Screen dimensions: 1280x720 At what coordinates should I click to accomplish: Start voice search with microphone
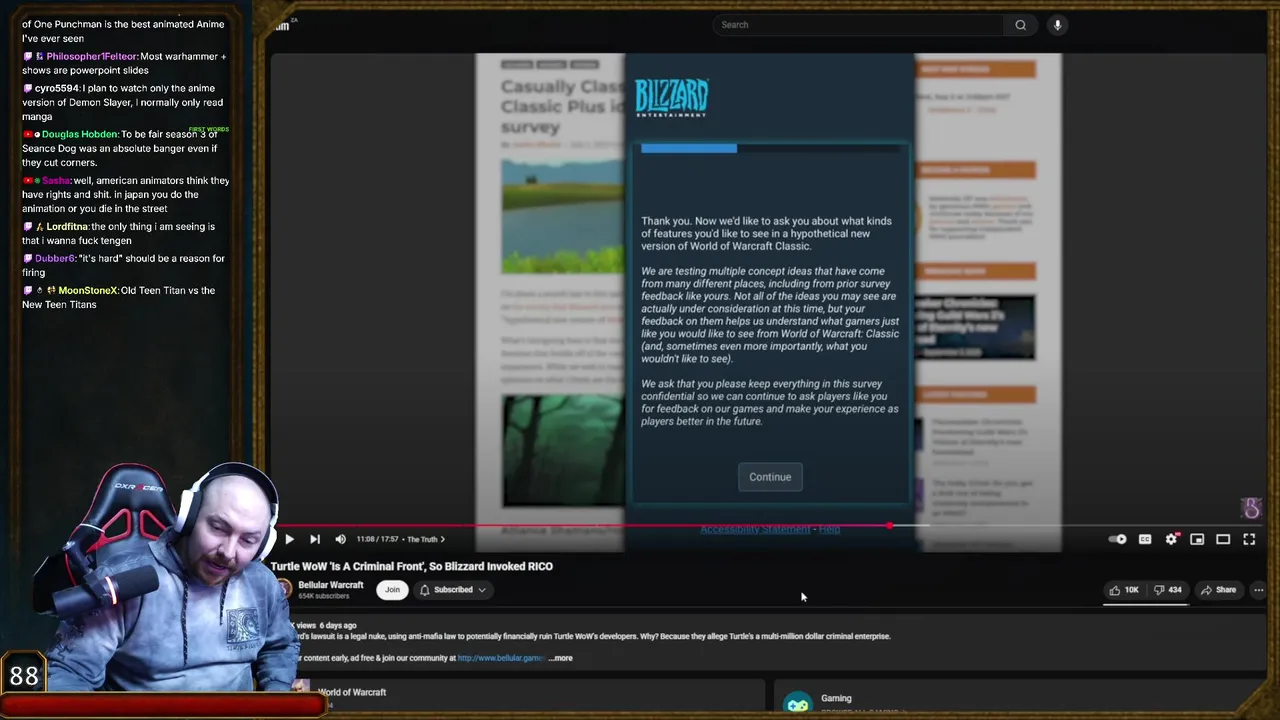(x=1057, y=25)
